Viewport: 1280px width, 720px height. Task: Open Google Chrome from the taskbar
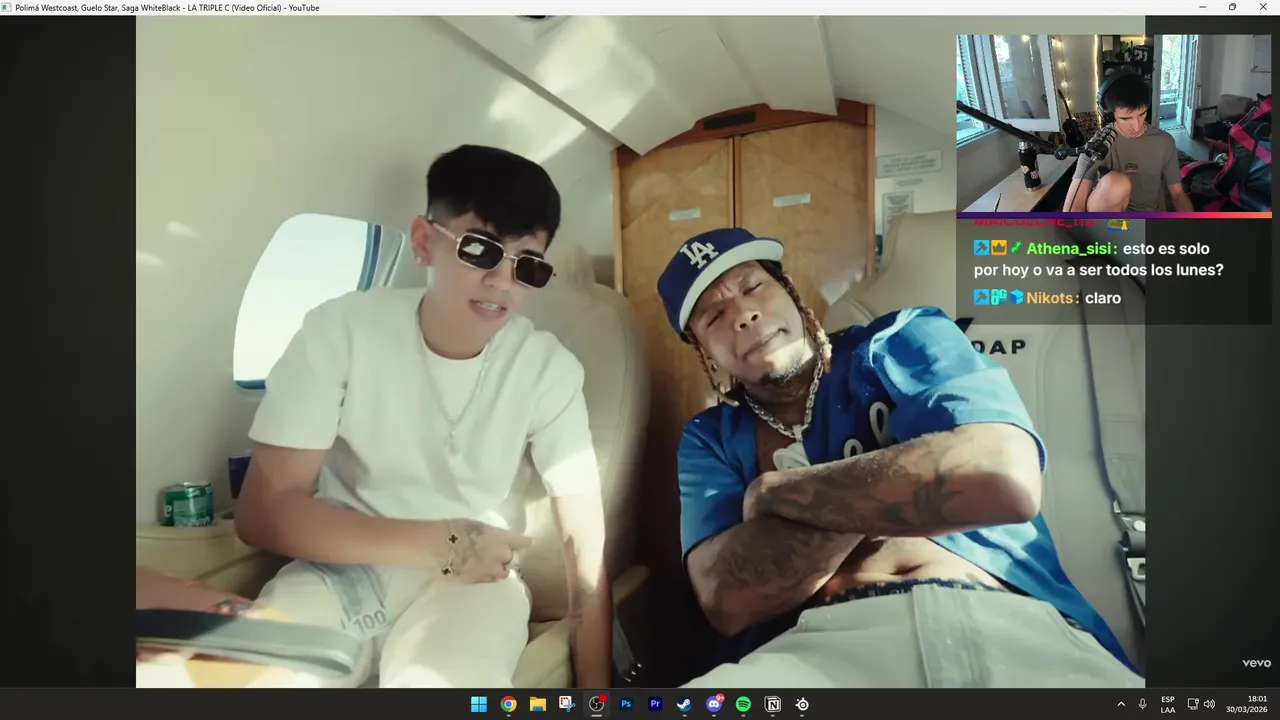click(x=508, y=704)
